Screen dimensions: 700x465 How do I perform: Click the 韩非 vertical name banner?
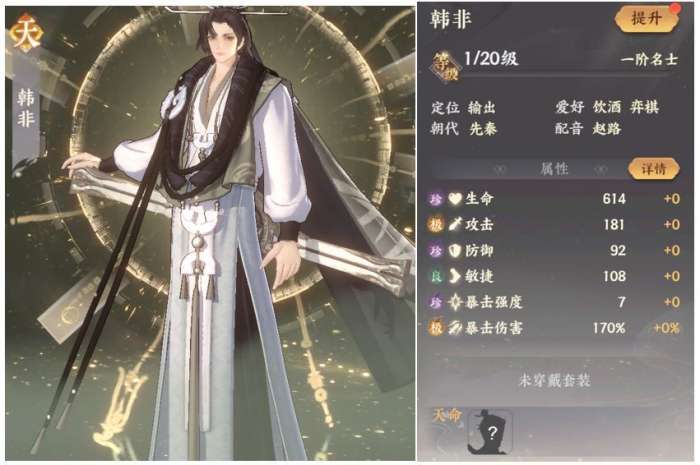[x=26, y=107]
